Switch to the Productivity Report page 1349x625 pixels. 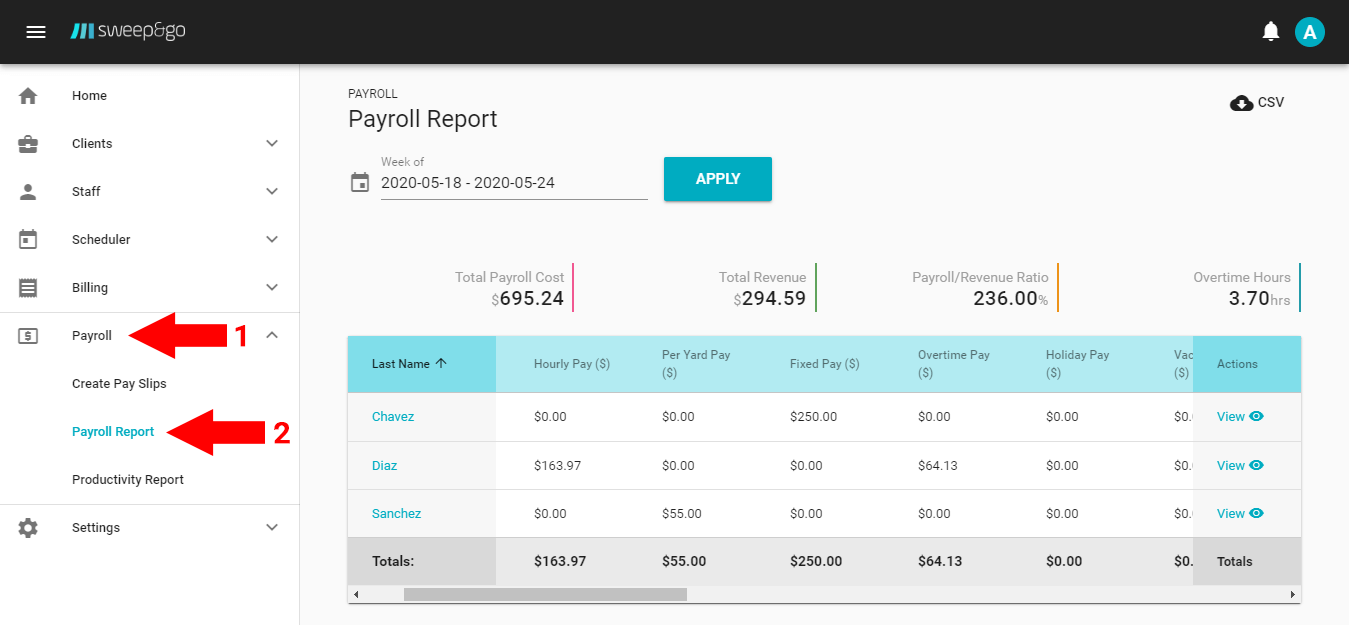[x=127, y=479]
